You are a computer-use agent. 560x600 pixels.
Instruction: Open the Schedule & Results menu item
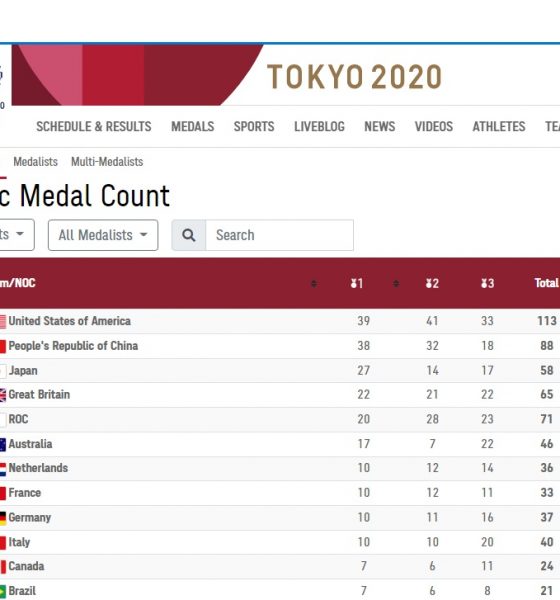click(x=94, y=126)
